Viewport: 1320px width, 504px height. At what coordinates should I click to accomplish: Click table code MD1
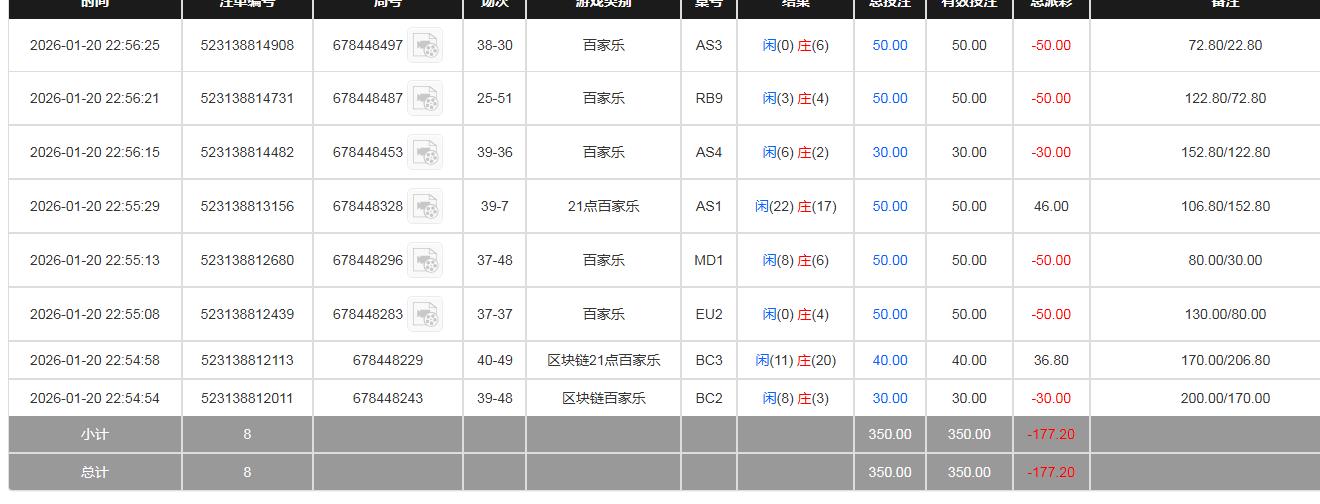[709, 260]
